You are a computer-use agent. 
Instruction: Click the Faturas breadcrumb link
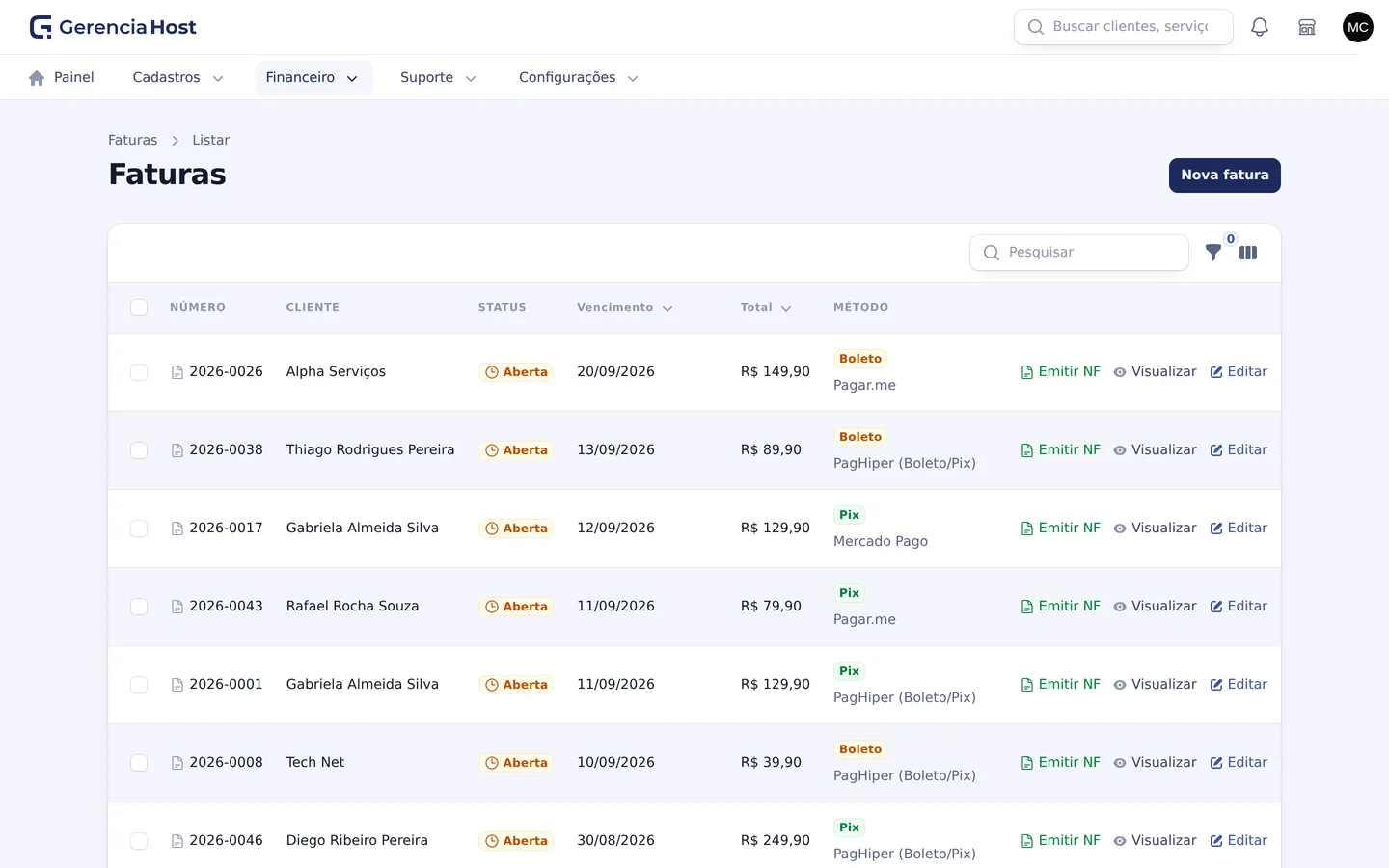[132, 141]
